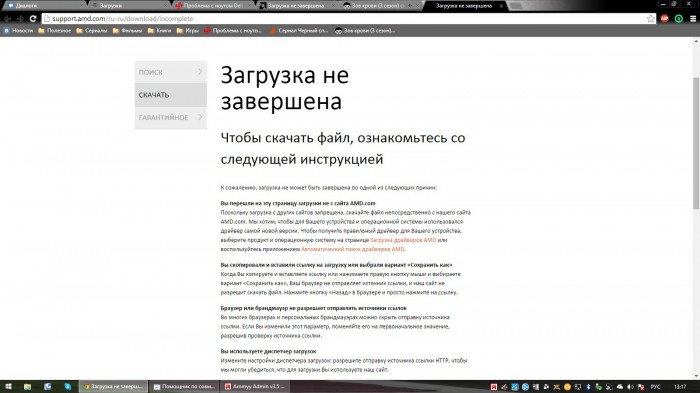This screenshot has width=700, height=393.
Task: Open the Зов крови (3 сезон)... bookmark
Action: (365, 31)
